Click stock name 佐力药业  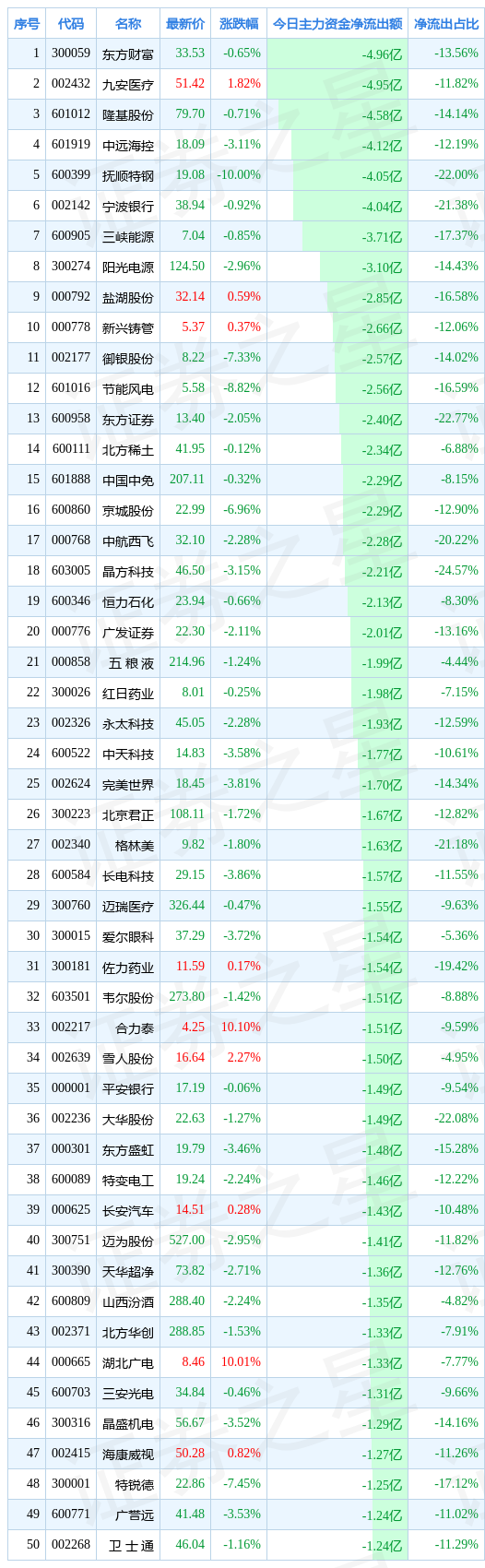pos(128,968)
